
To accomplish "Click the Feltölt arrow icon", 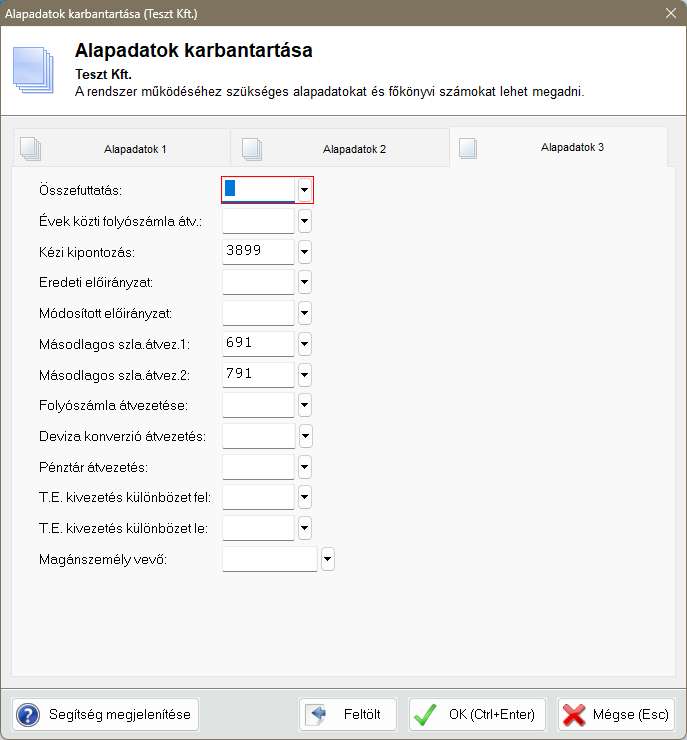I will tap(317, 715).
